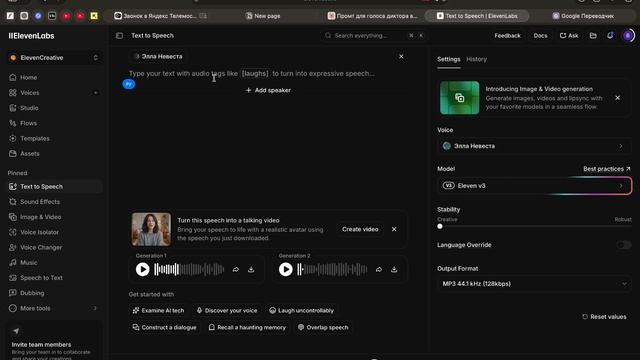
Task: Share Generation 2 audio
Action: pos(379,269)
